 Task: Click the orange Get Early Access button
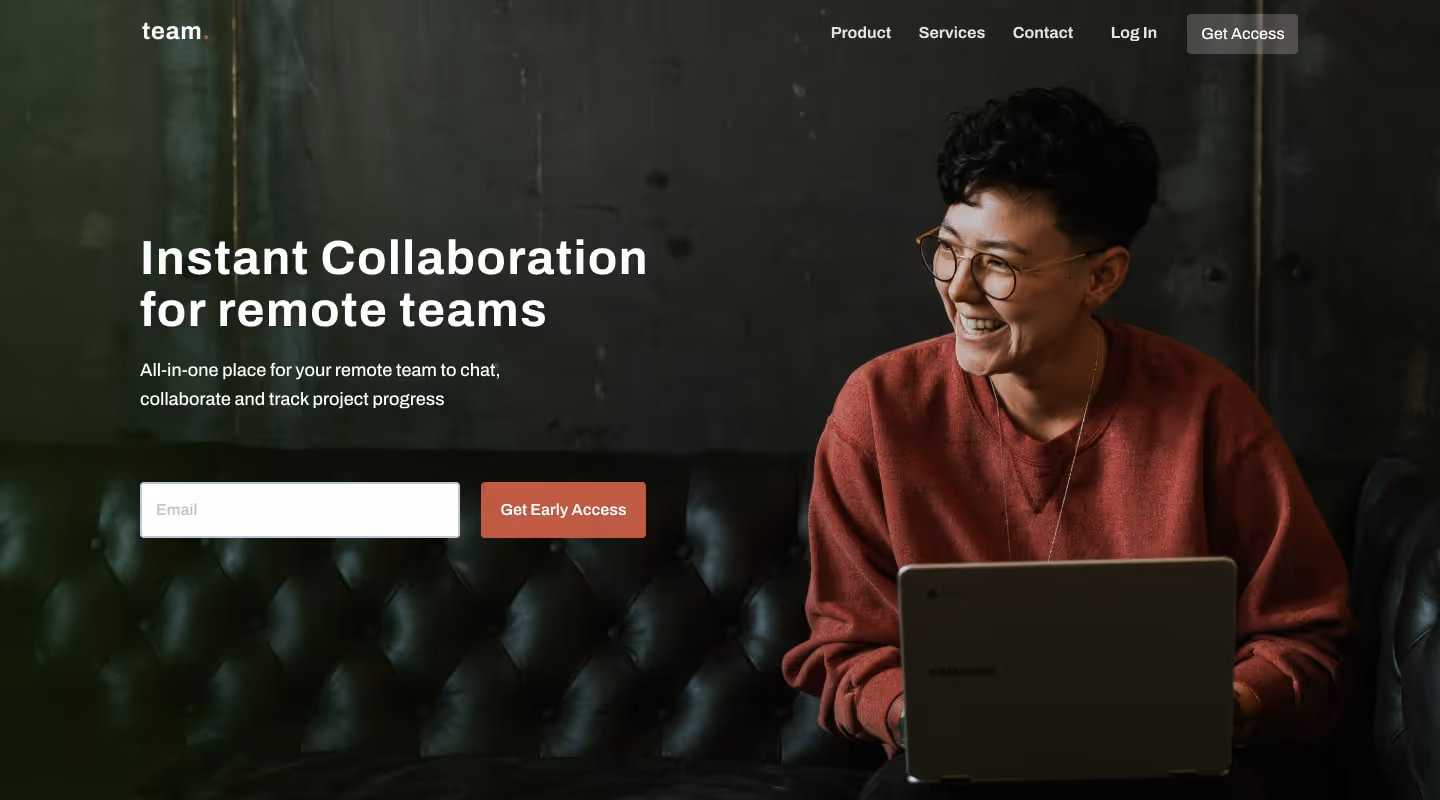coord(563,510)
